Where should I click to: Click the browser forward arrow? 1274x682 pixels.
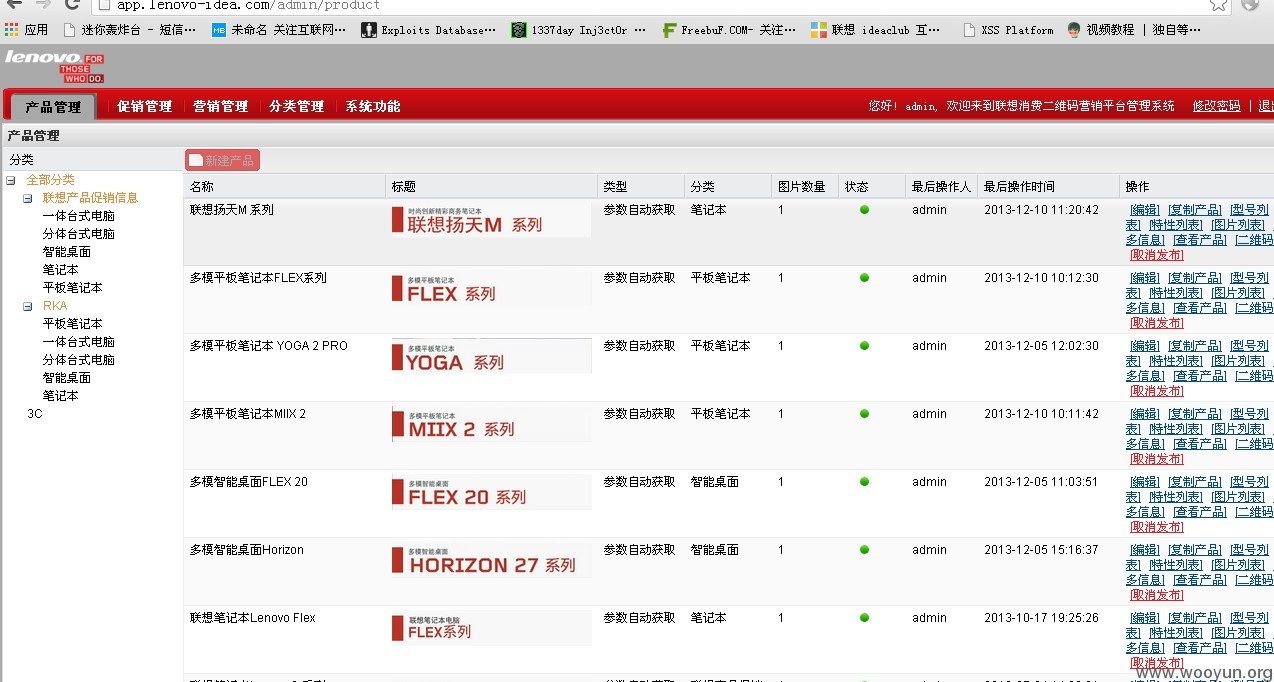[x=43, y=5]
